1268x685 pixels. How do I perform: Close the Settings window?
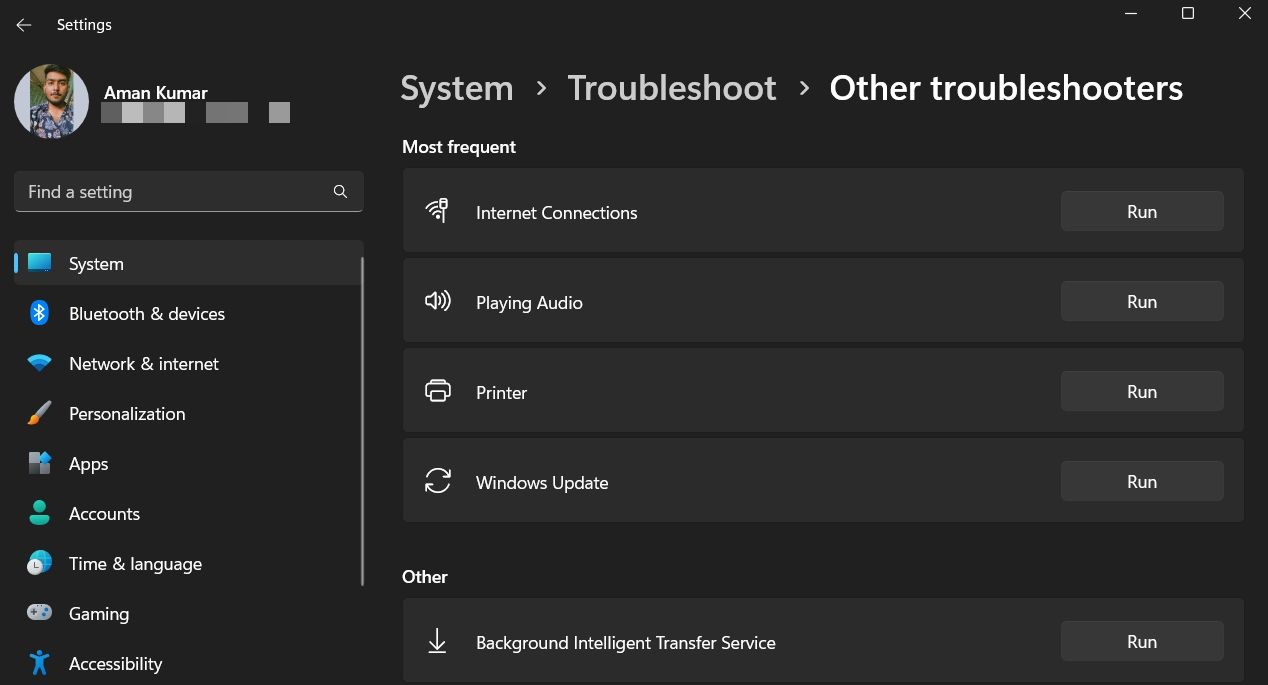pyautogui.click(x=1245, y=14)
